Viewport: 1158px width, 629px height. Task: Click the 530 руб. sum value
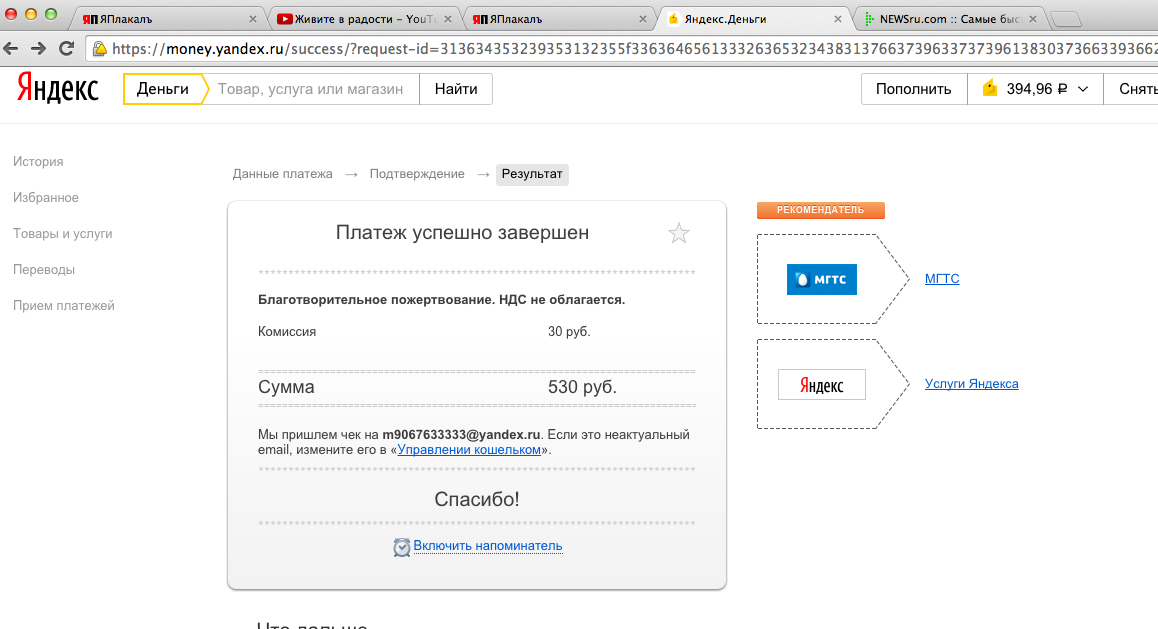[x=582, y=387]
